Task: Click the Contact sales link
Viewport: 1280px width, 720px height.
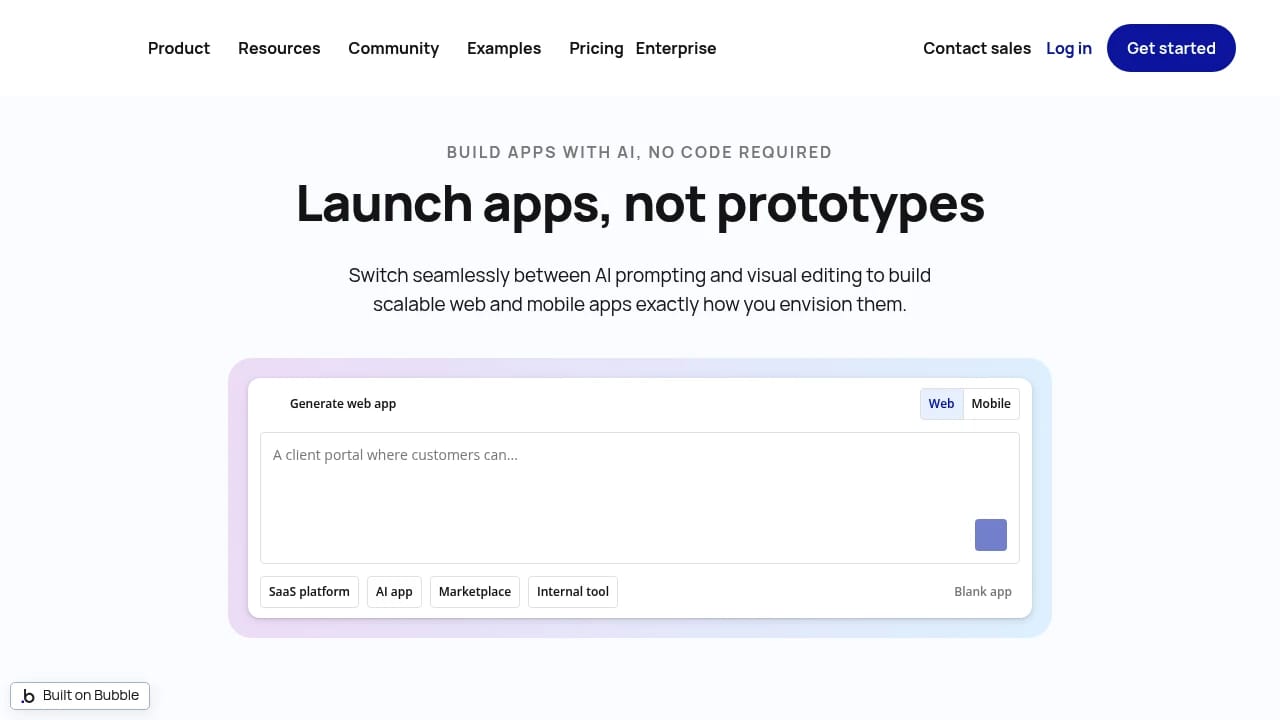Action: [x=977, y=48]
